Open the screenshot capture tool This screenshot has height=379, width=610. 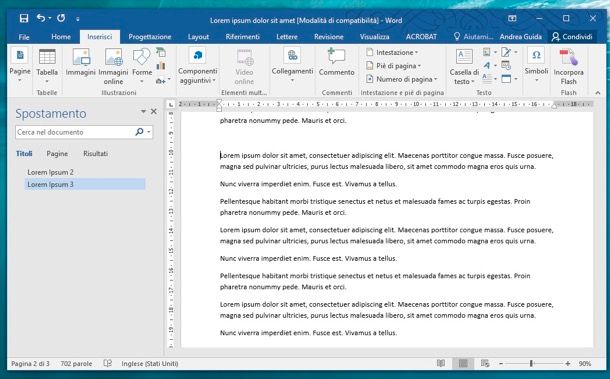click(x=163, y=81)
